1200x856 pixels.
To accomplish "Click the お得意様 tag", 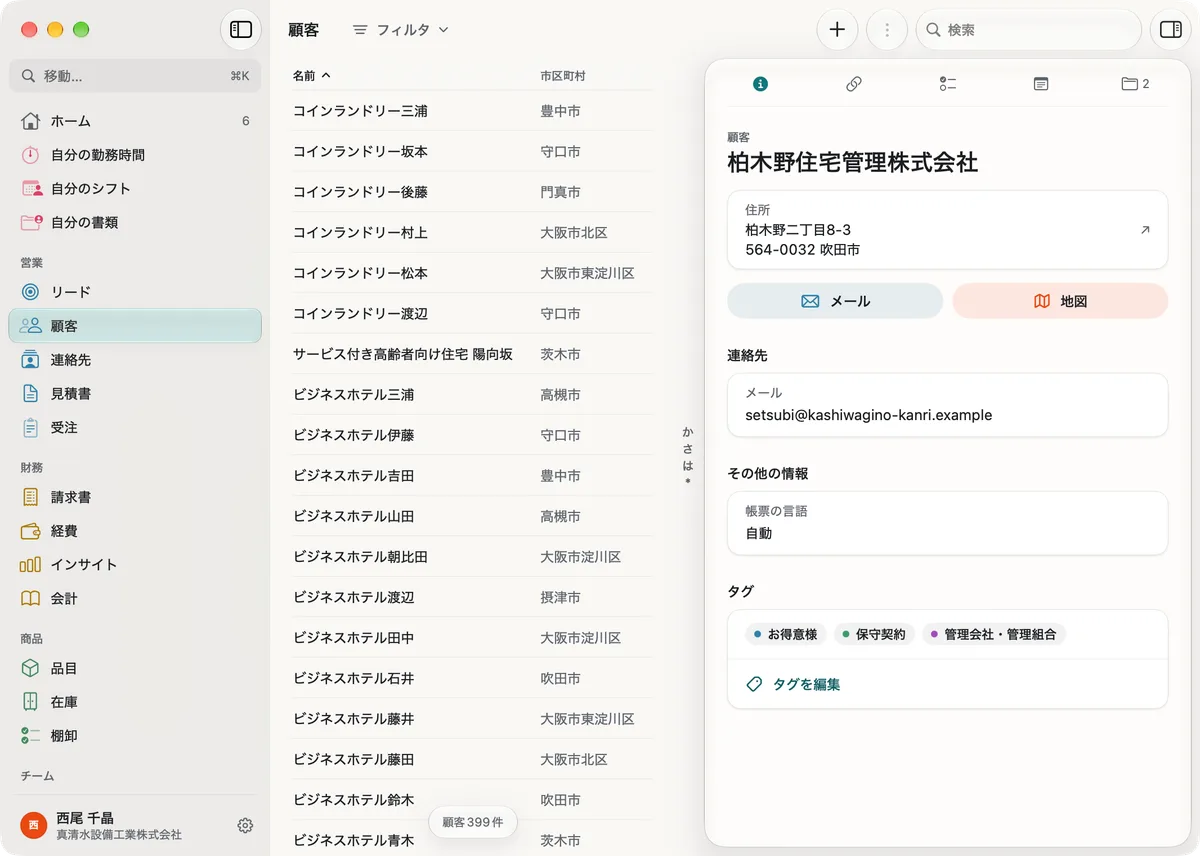I will [x=786, y=634].
